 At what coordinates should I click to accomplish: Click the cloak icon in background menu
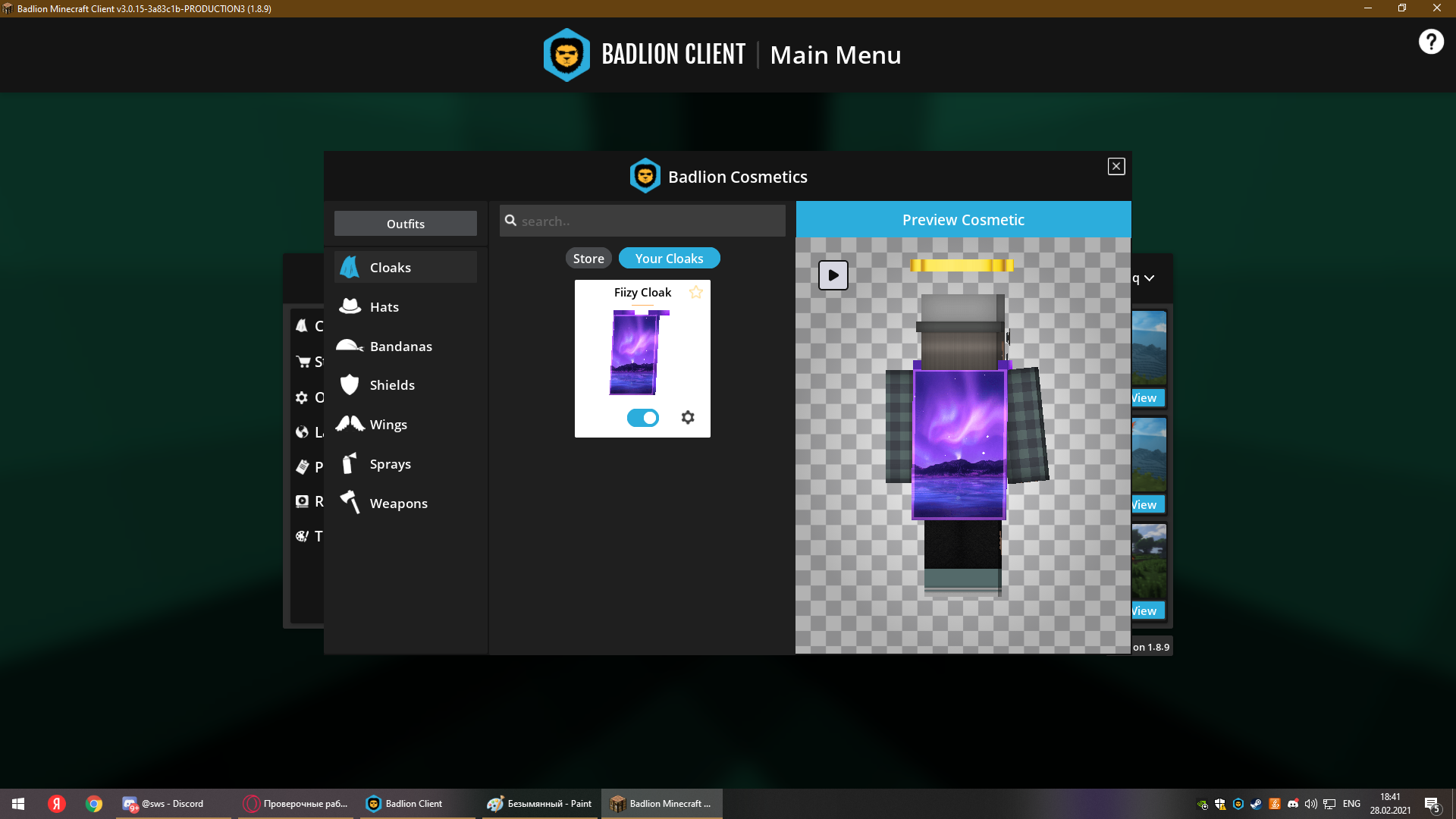coord(302,325)
